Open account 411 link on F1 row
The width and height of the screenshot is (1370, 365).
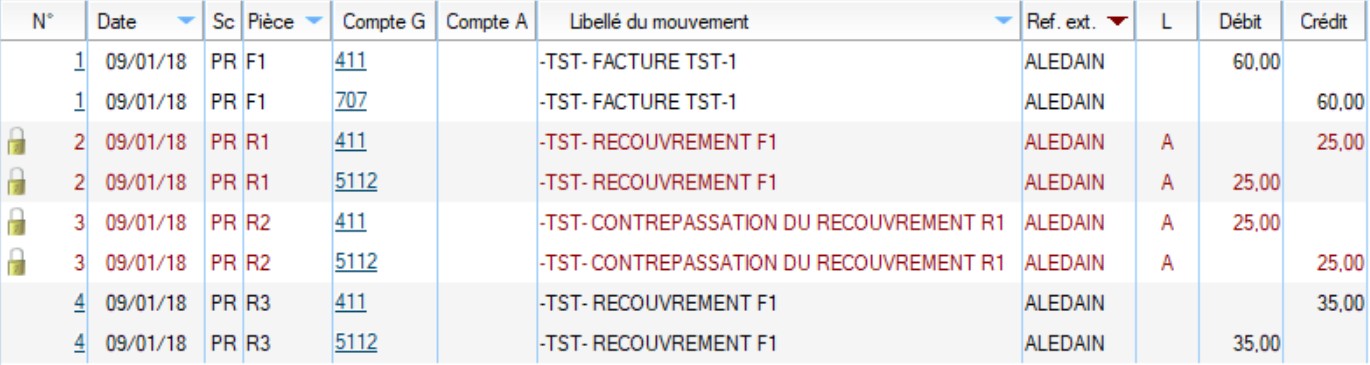click(350, 61)
